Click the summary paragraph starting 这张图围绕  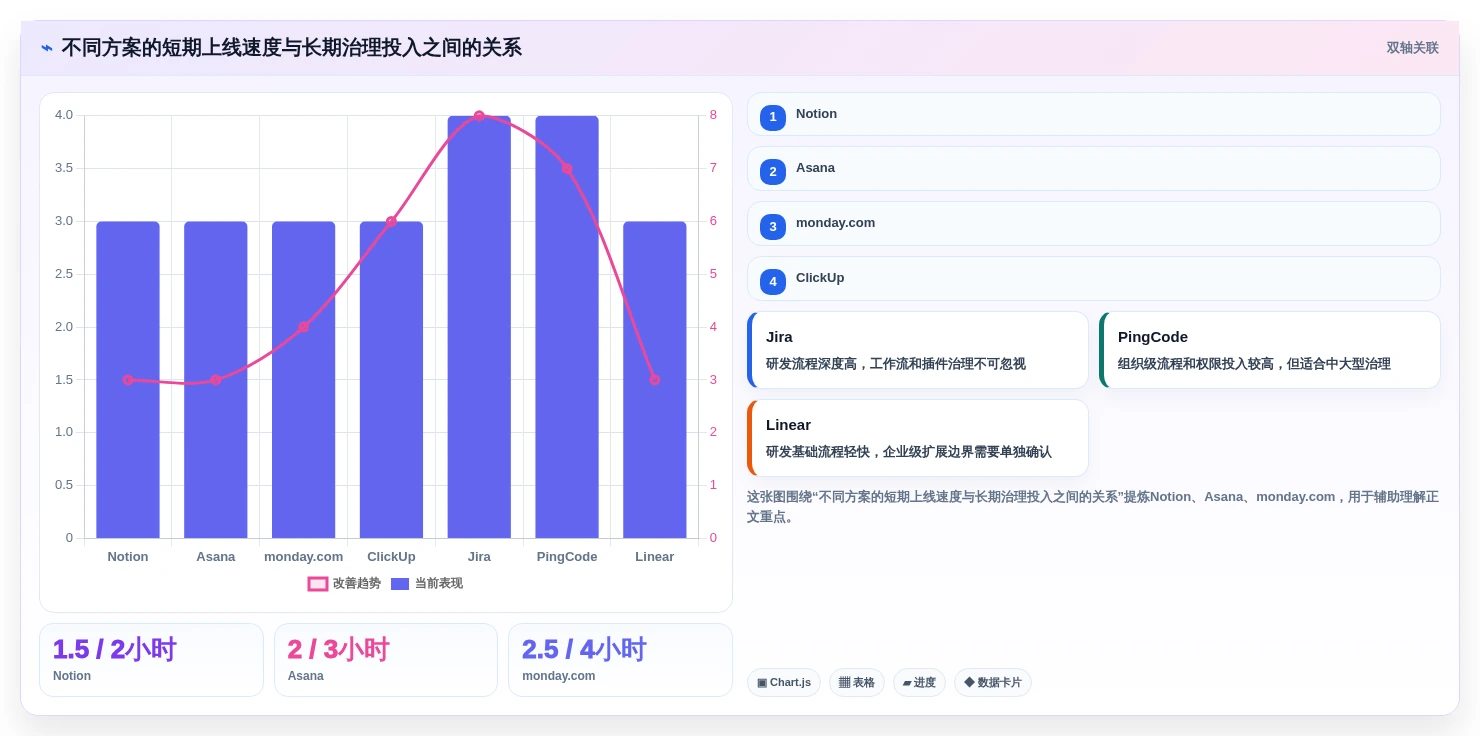click(x=1093, y=507)
